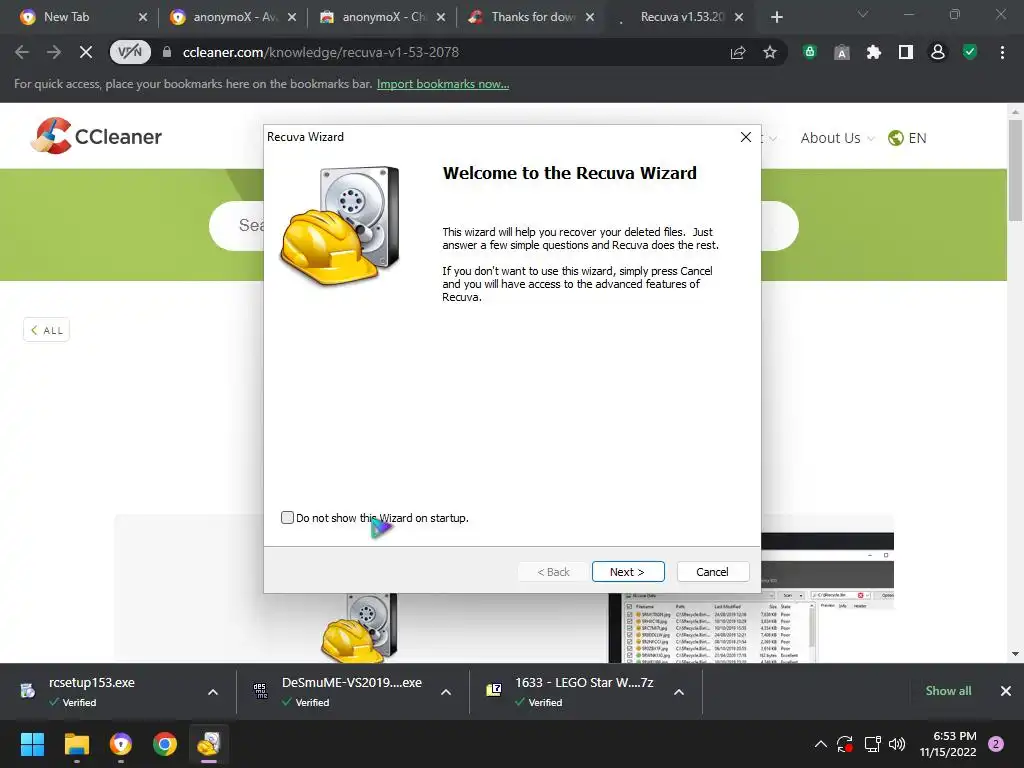
Task: Click the VPN badge in address bar
Action: [x=130, y=52]
